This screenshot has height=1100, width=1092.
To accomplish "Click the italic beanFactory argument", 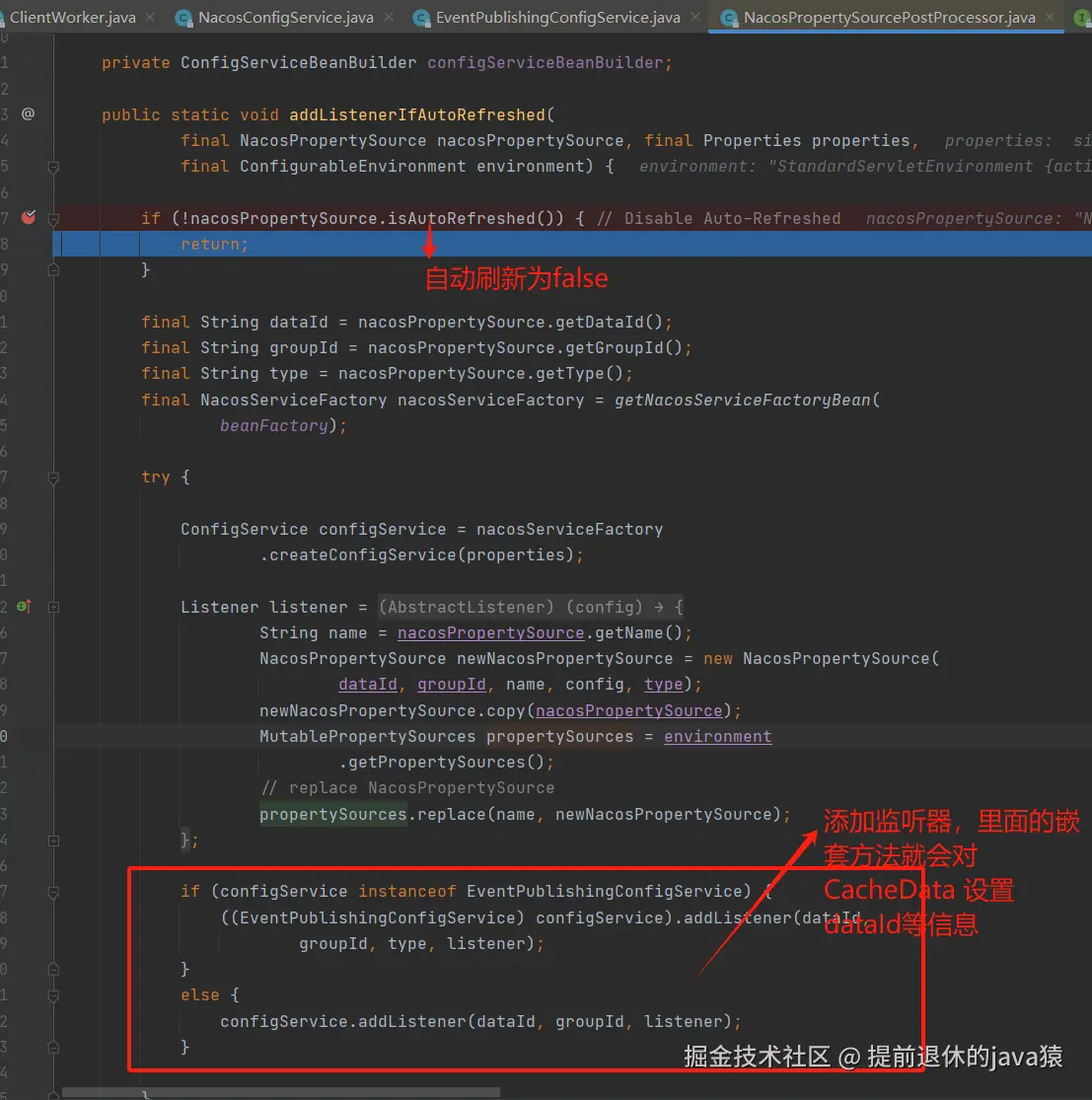I will click(x=273, y=426).
